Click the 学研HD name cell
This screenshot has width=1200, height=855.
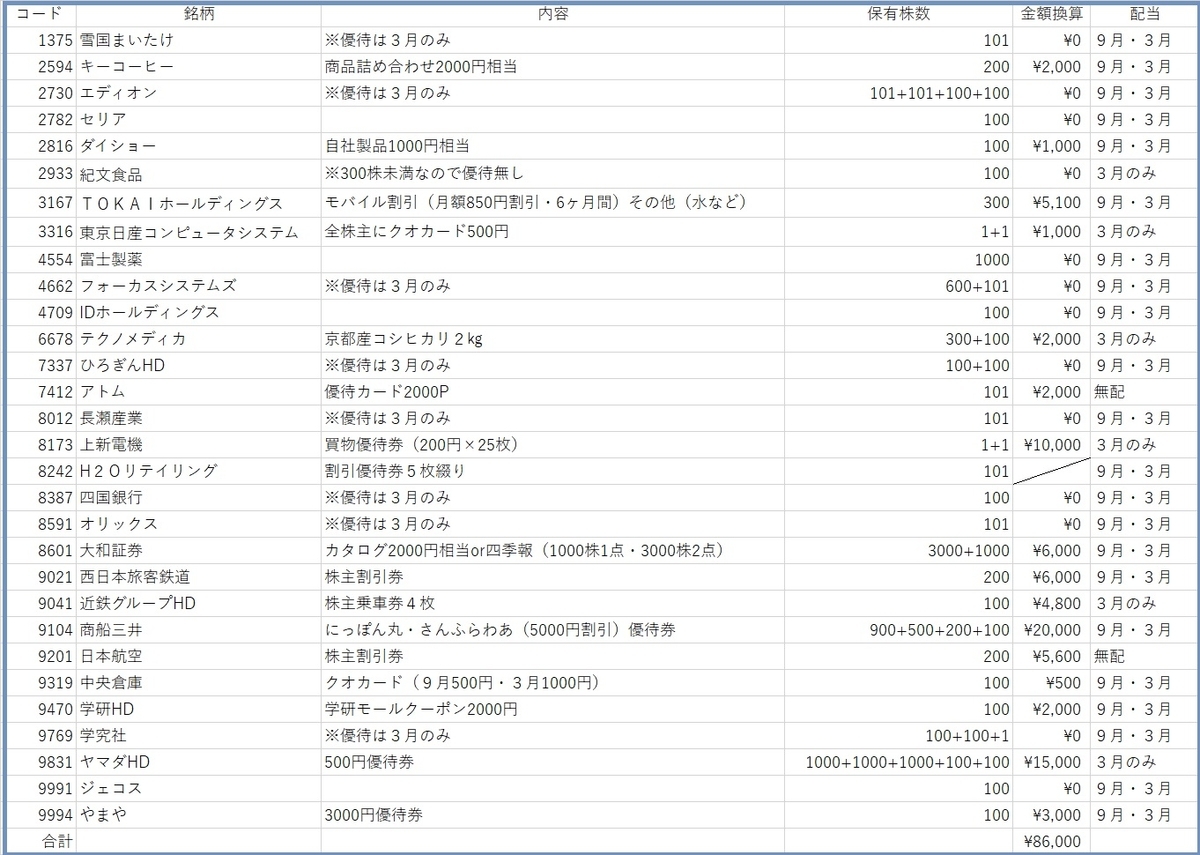199,709
